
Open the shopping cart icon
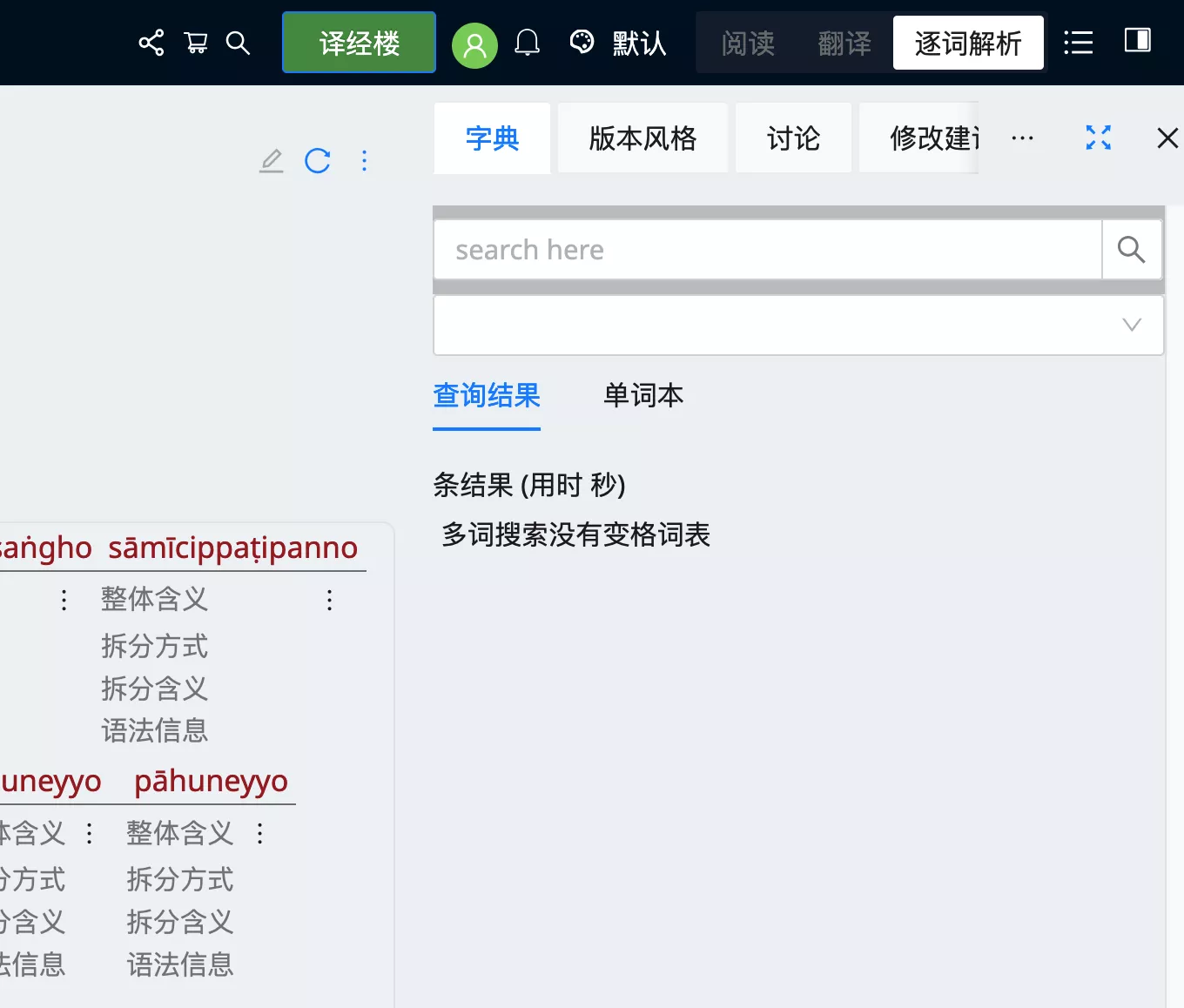196,43
